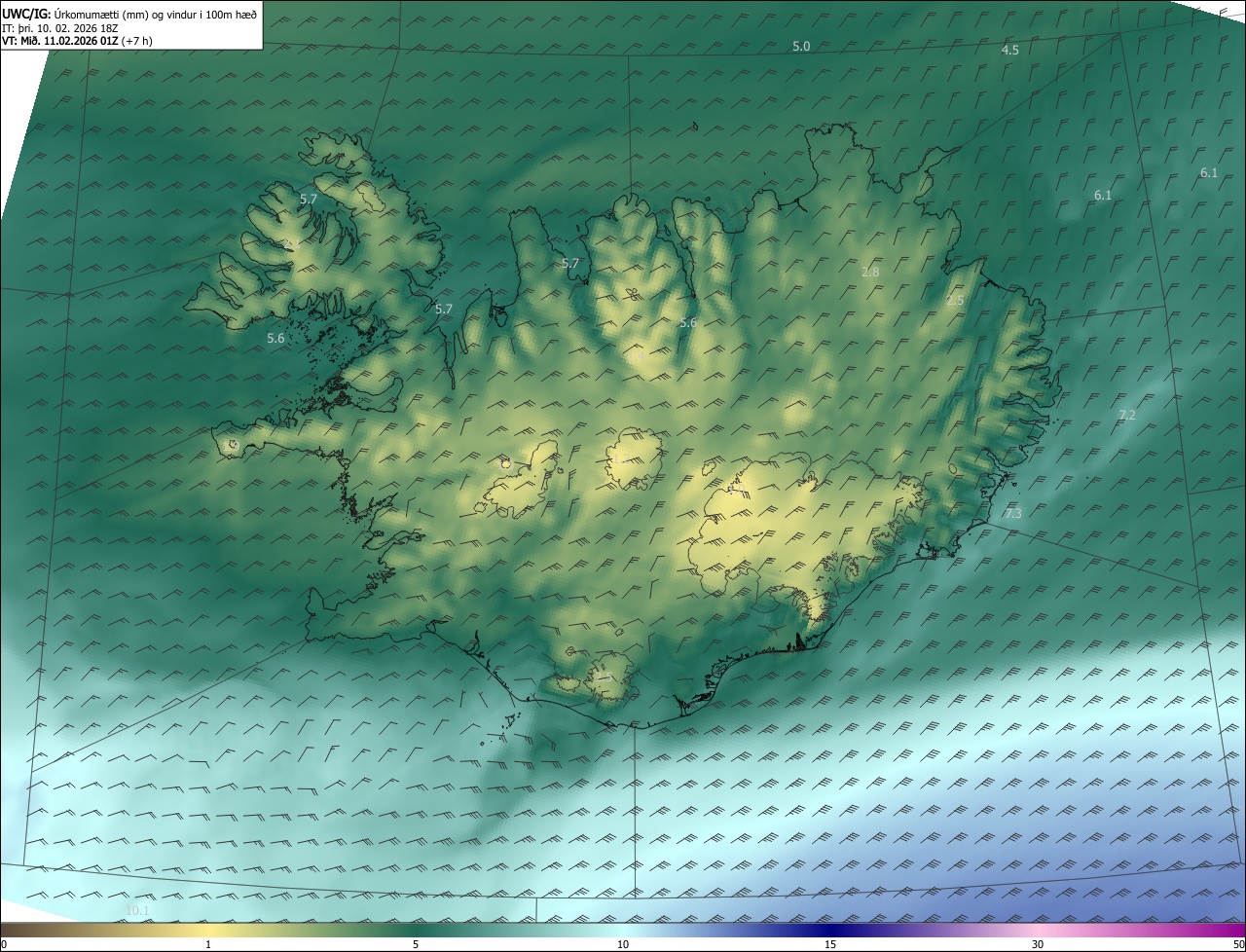Screen dimensions: 1246x952
Task: Click the 7.2 value label off the east coast
Action: [x=1127, y=415]
